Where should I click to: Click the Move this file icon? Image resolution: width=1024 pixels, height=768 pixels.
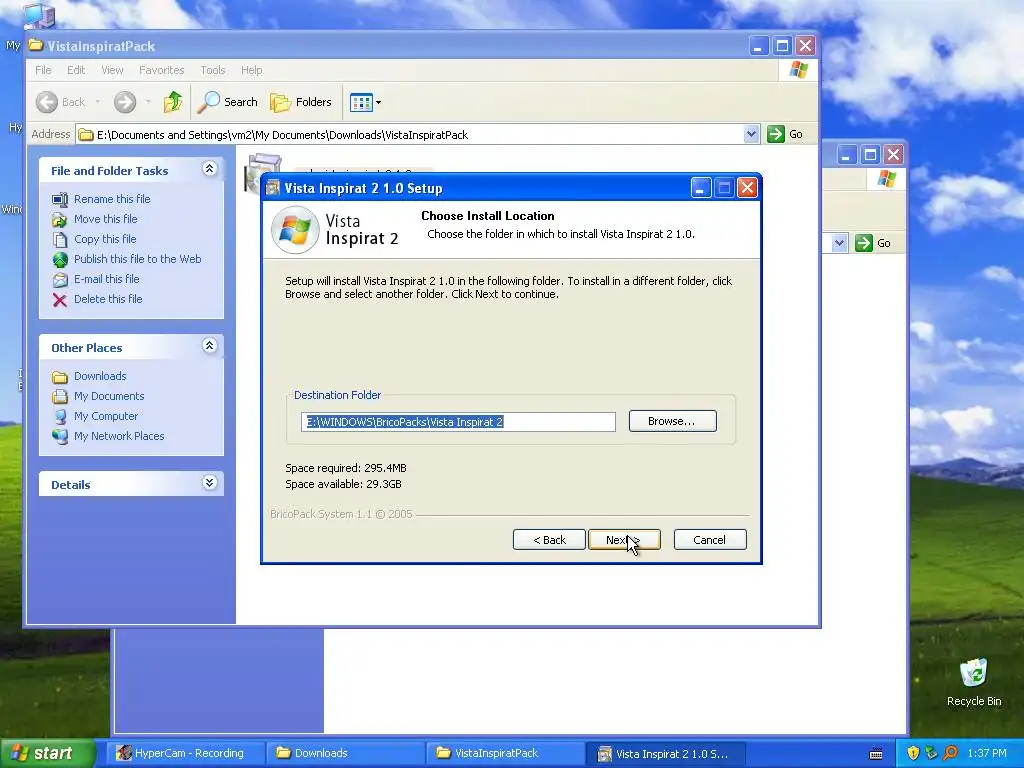59,219
